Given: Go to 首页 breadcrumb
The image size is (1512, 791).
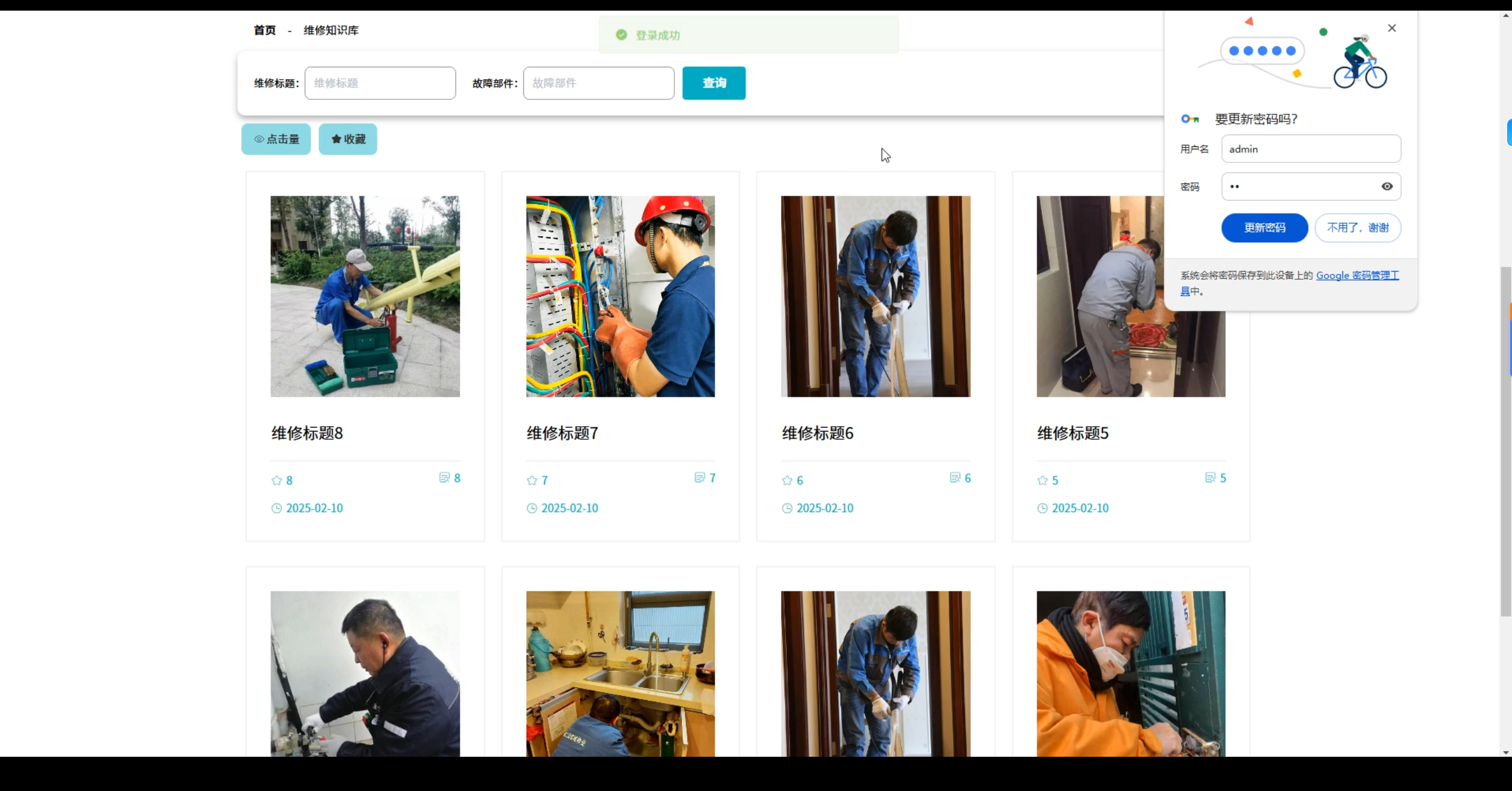Looking at the screenshot, I should [x=265, y=30].
